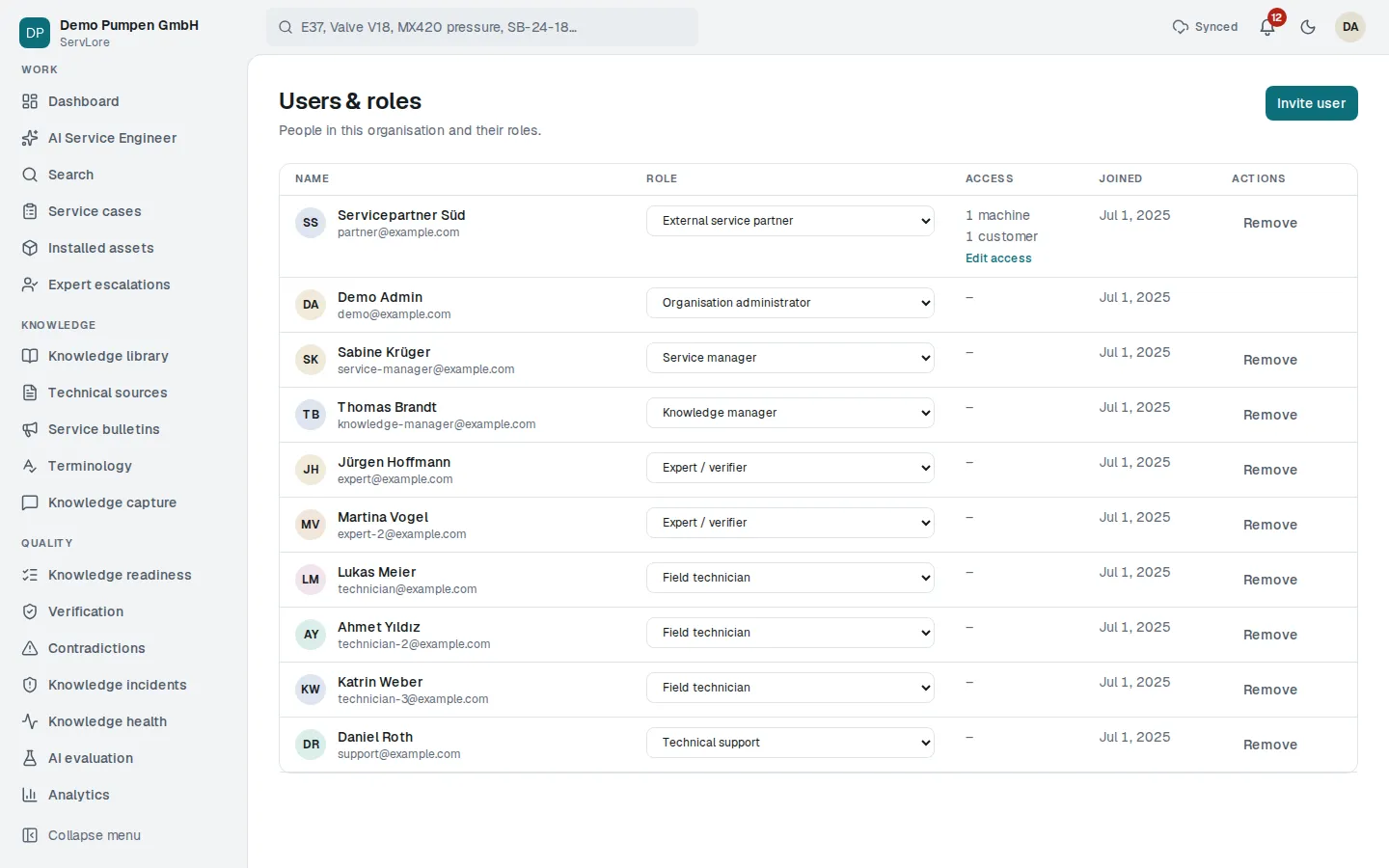Remove Jürgen Hoffmann from organisation

[x=1269, y=470]
